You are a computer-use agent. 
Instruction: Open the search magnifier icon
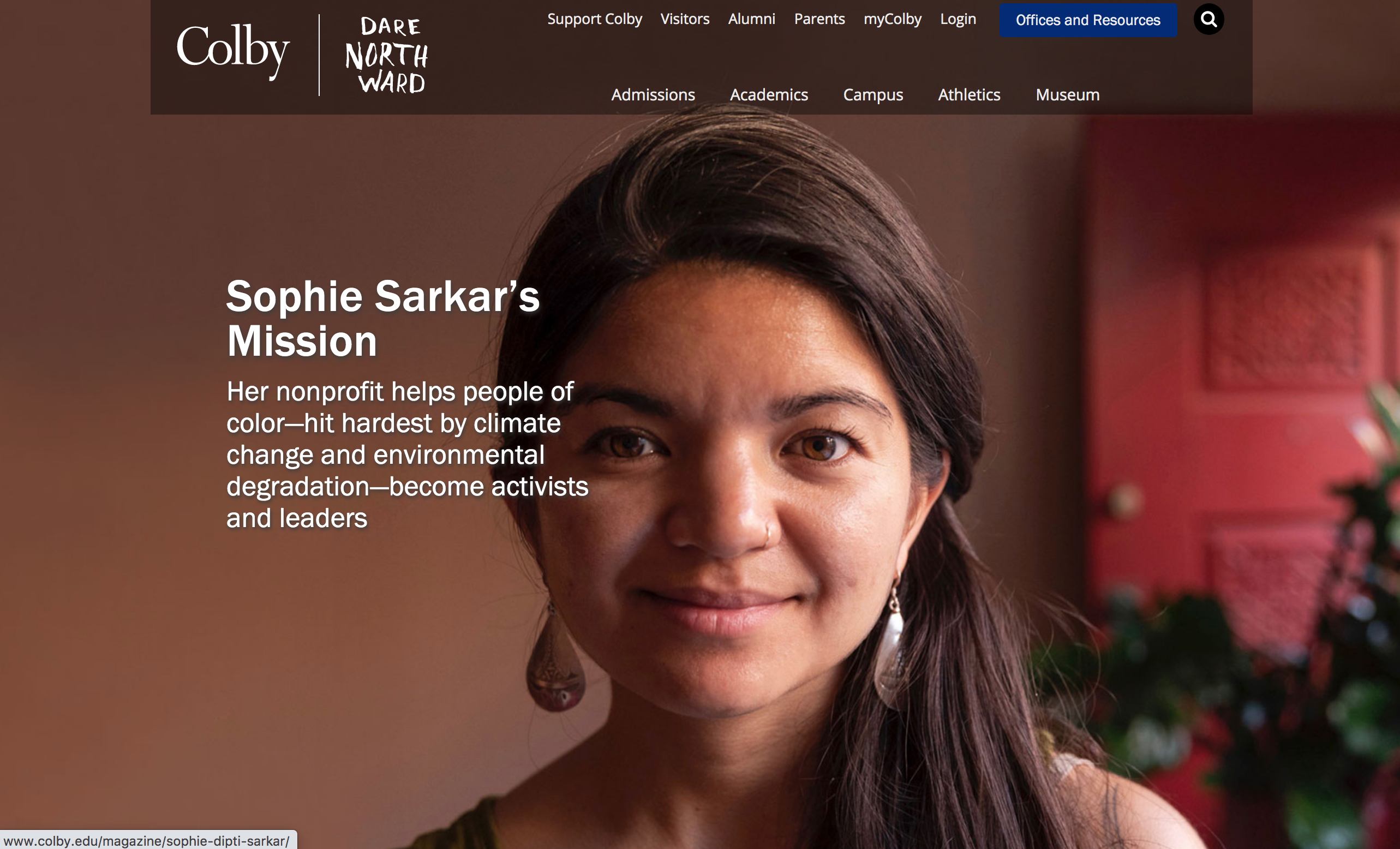(1208, 19)
